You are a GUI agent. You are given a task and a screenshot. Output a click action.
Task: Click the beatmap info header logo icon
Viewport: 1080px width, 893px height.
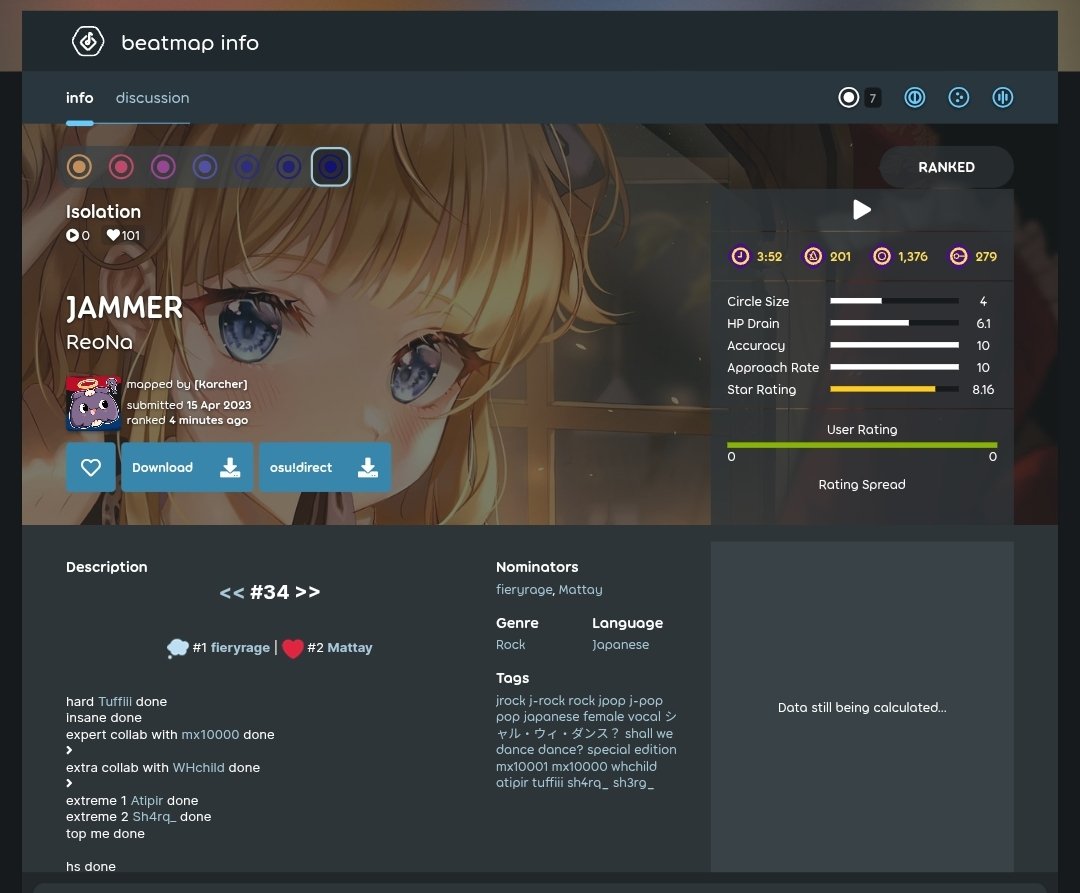pos(88,42)
